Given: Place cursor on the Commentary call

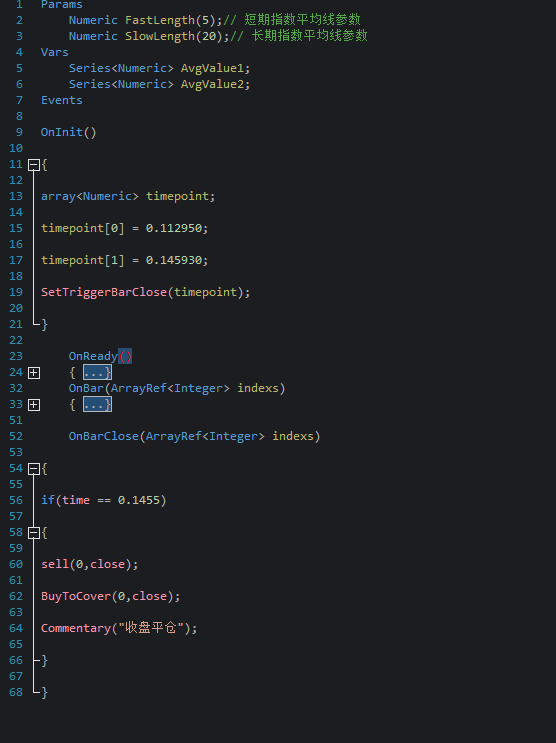Looking at the screenshot, I should pyautogui.click(x=76, y=628).
